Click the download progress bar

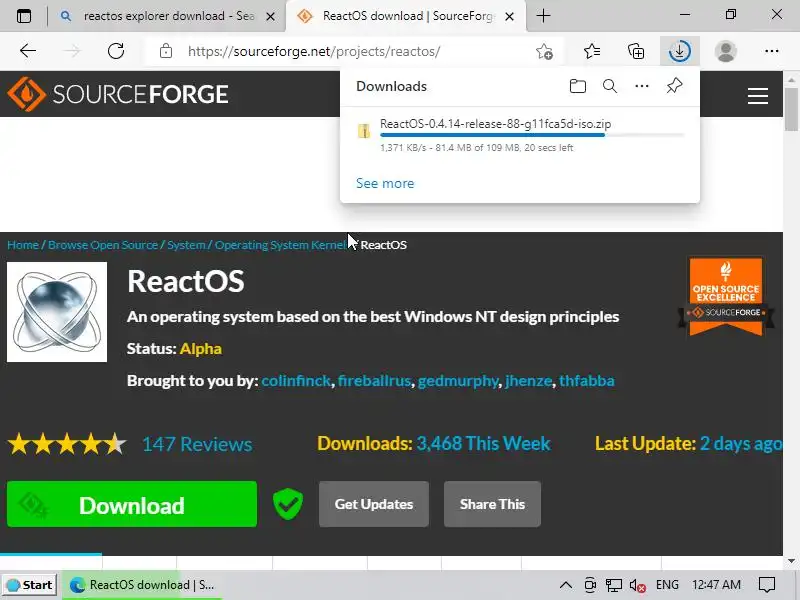pos(532,135)
